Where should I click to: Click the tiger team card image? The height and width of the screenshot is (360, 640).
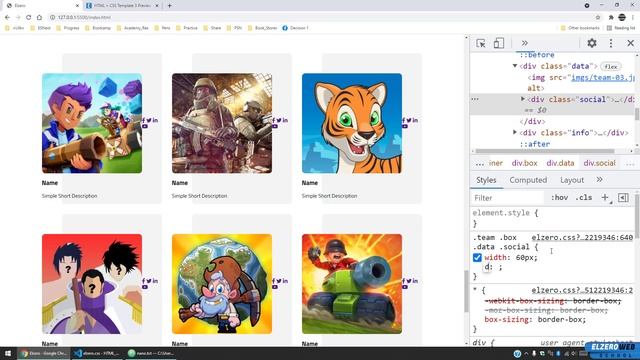(352, 123)
